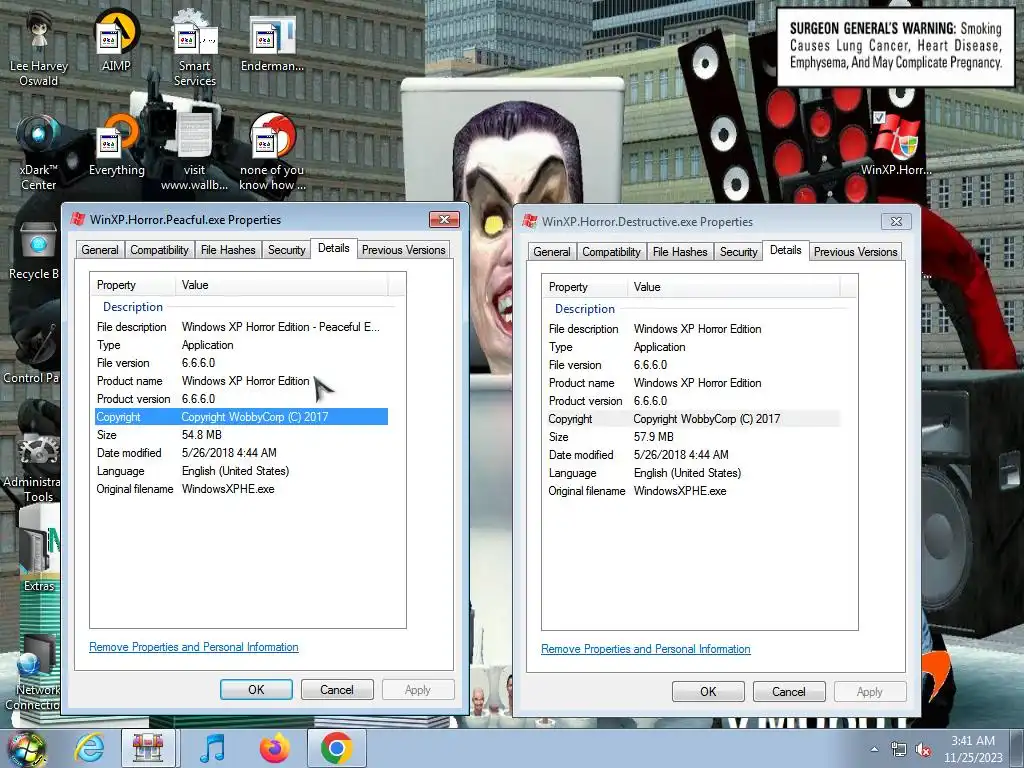Select 'Size 54.8 MB' row in Peacful Properties

[242, 435]
